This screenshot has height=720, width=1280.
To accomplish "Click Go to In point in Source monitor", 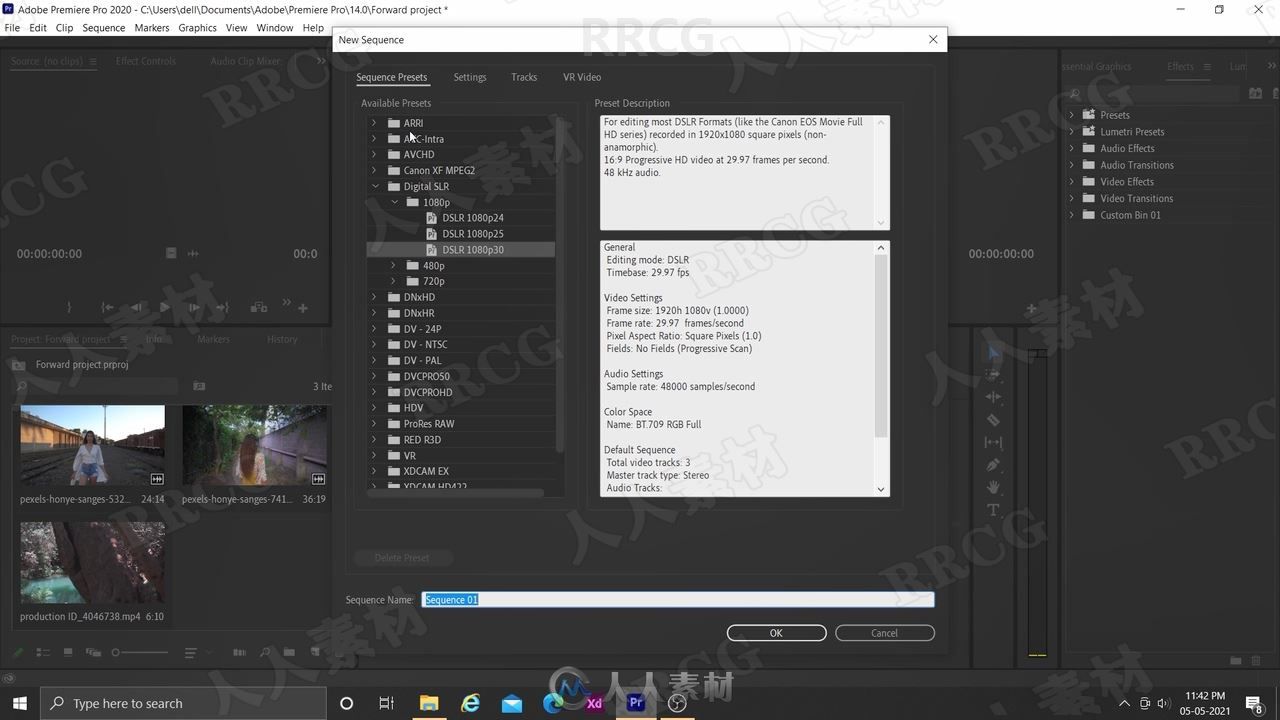I will click(108, 307).
